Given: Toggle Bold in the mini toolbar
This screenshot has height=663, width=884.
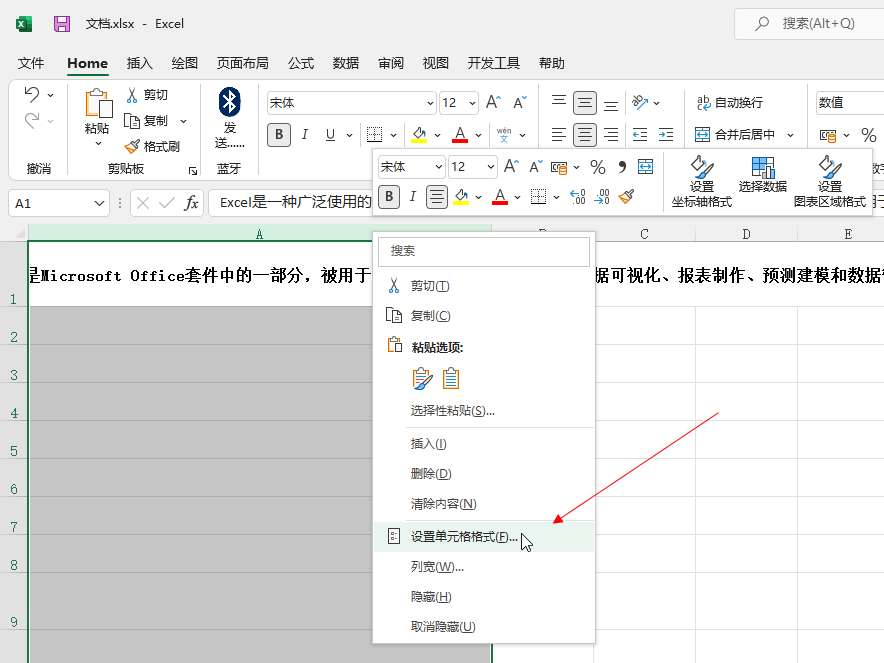Looking at the screenshot, I should 389,197.
